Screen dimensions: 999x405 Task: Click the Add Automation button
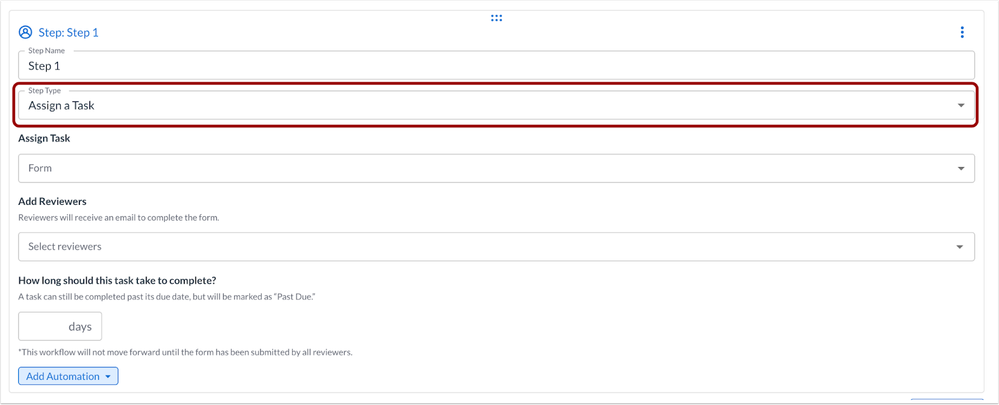click(x=62, y=377)
